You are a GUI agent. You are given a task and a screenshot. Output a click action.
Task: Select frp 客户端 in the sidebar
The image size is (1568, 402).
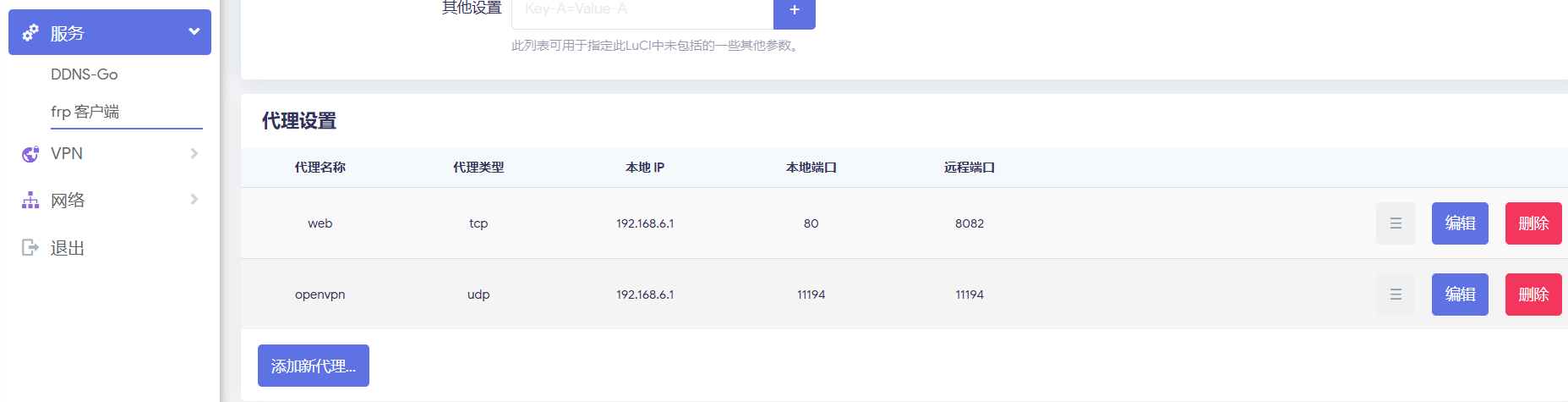85,112
